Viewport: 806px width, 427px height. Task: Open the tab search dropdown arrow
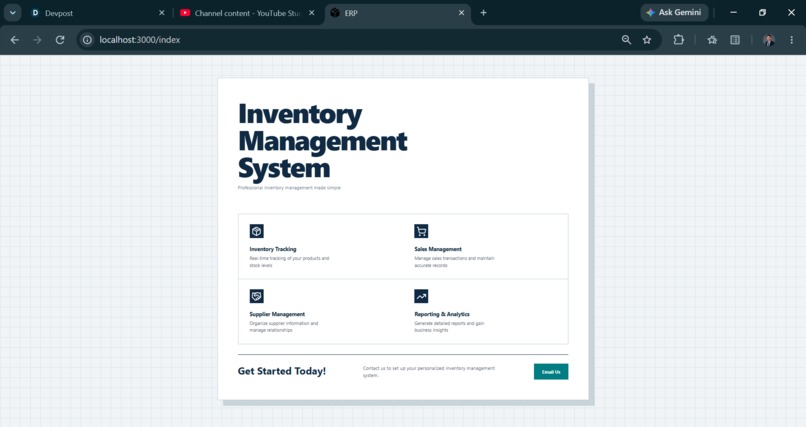pyautogui.click(x=12, y=13)
